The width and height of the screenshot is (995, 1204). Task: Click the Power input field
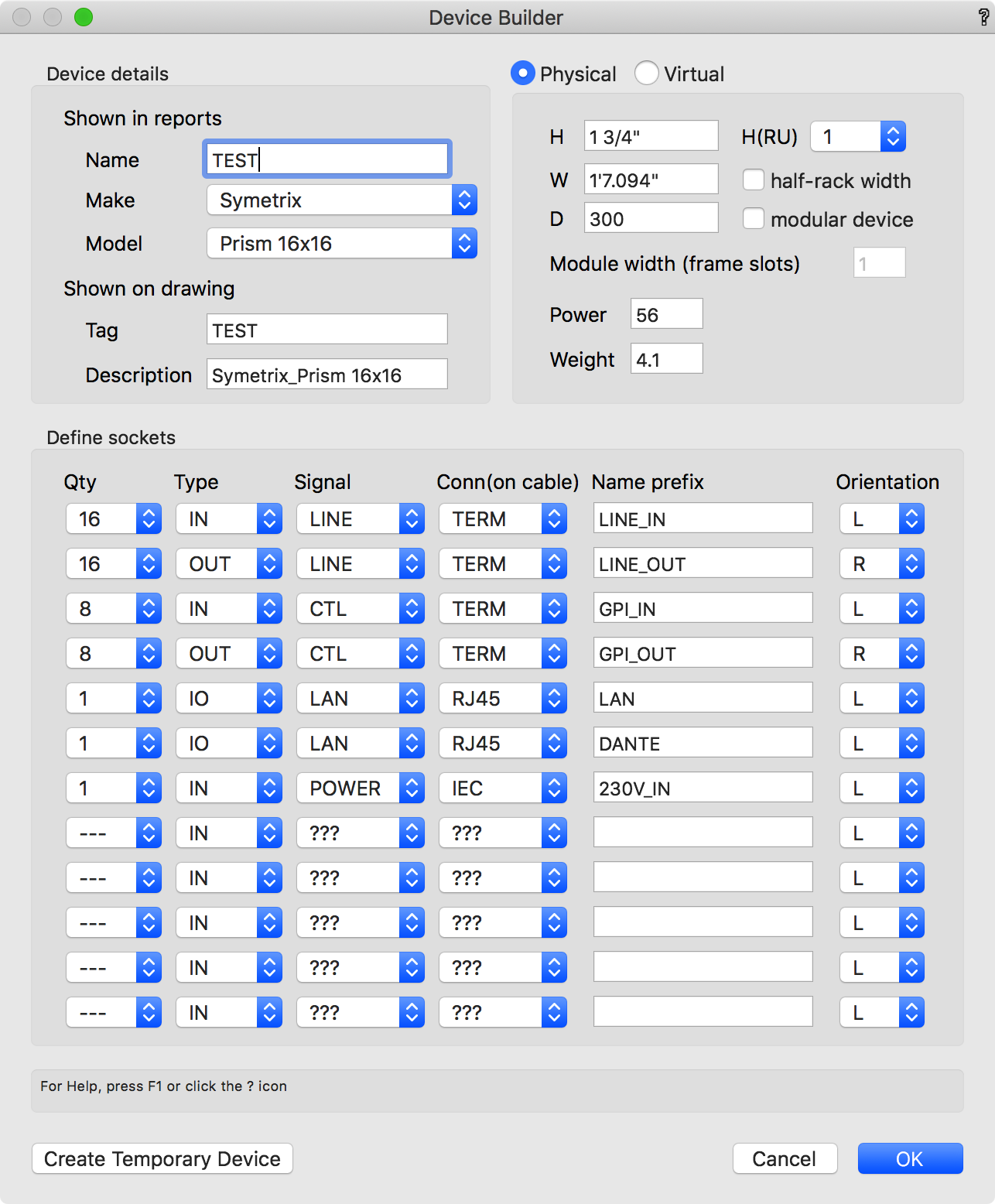pyautogui.click(x=666, y=315)
